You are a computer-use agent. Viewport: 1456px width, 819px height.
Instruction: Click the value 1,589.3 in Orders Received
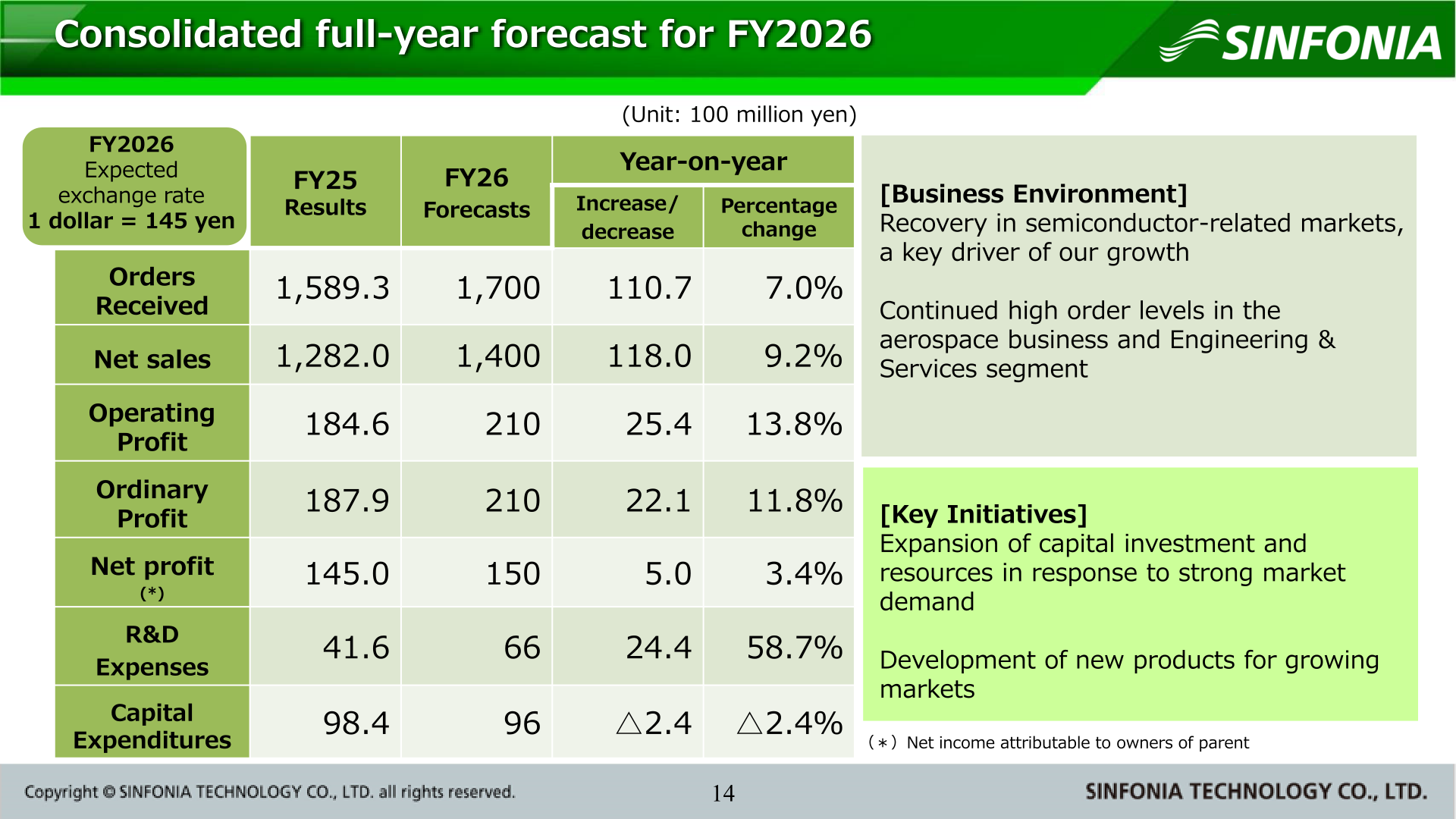tap(332, 289)
